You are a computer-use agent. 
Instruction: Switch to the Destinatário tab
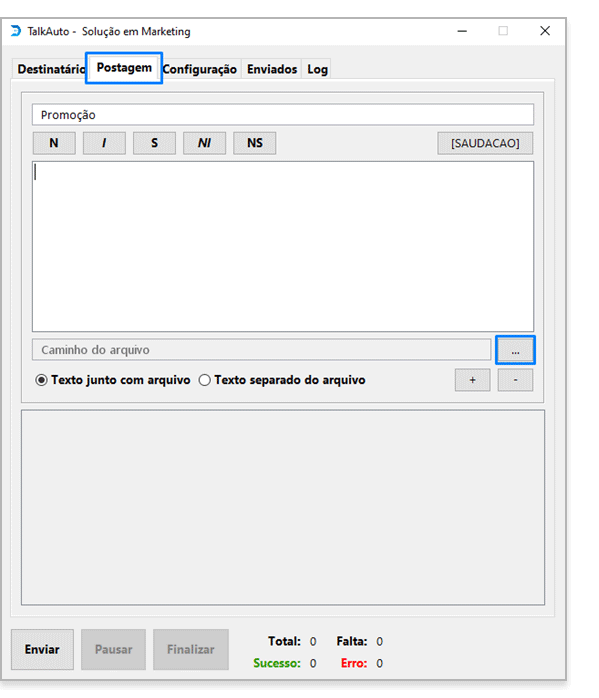point(49,69)
